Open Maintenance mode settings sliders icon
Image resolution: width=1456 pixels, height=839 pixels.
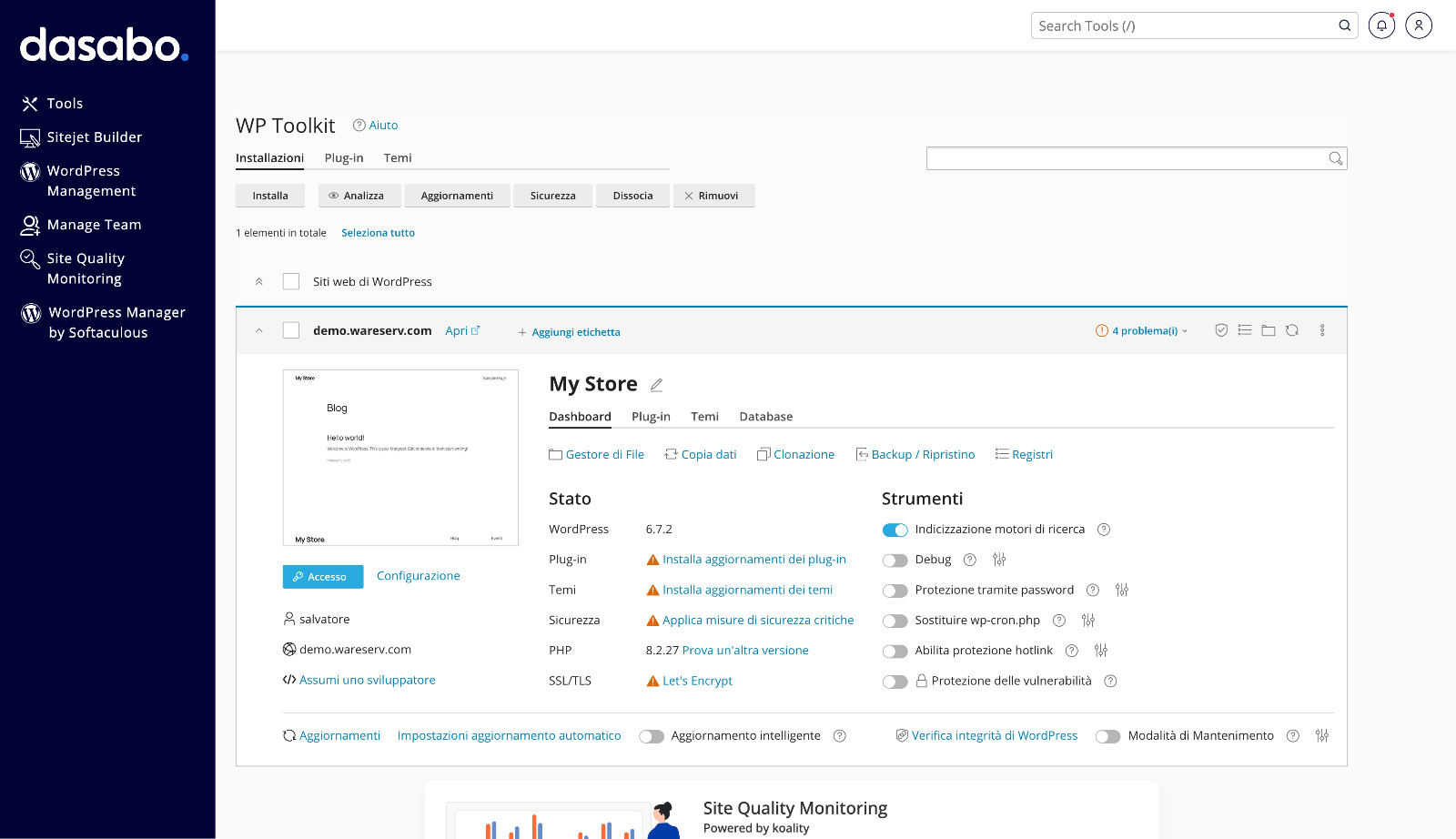[x=1322, y=735]
